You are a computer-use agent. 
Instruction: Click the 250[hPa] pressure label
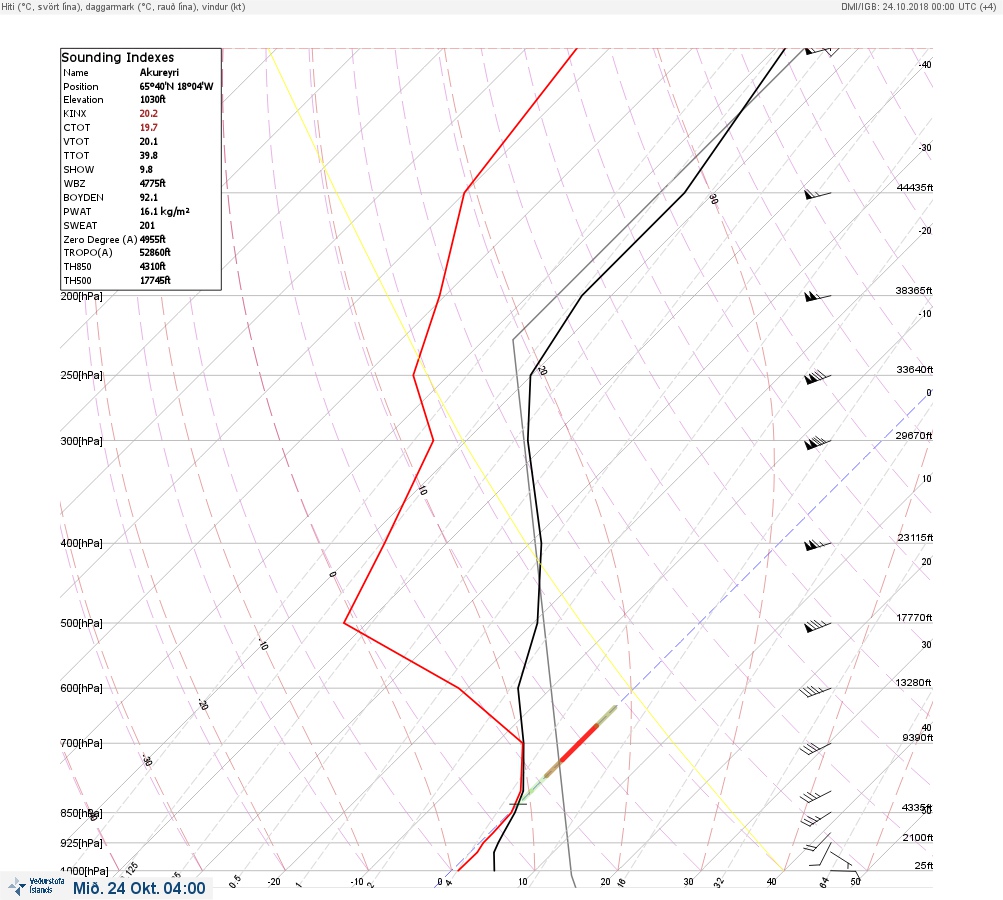(x=81, y=375)
